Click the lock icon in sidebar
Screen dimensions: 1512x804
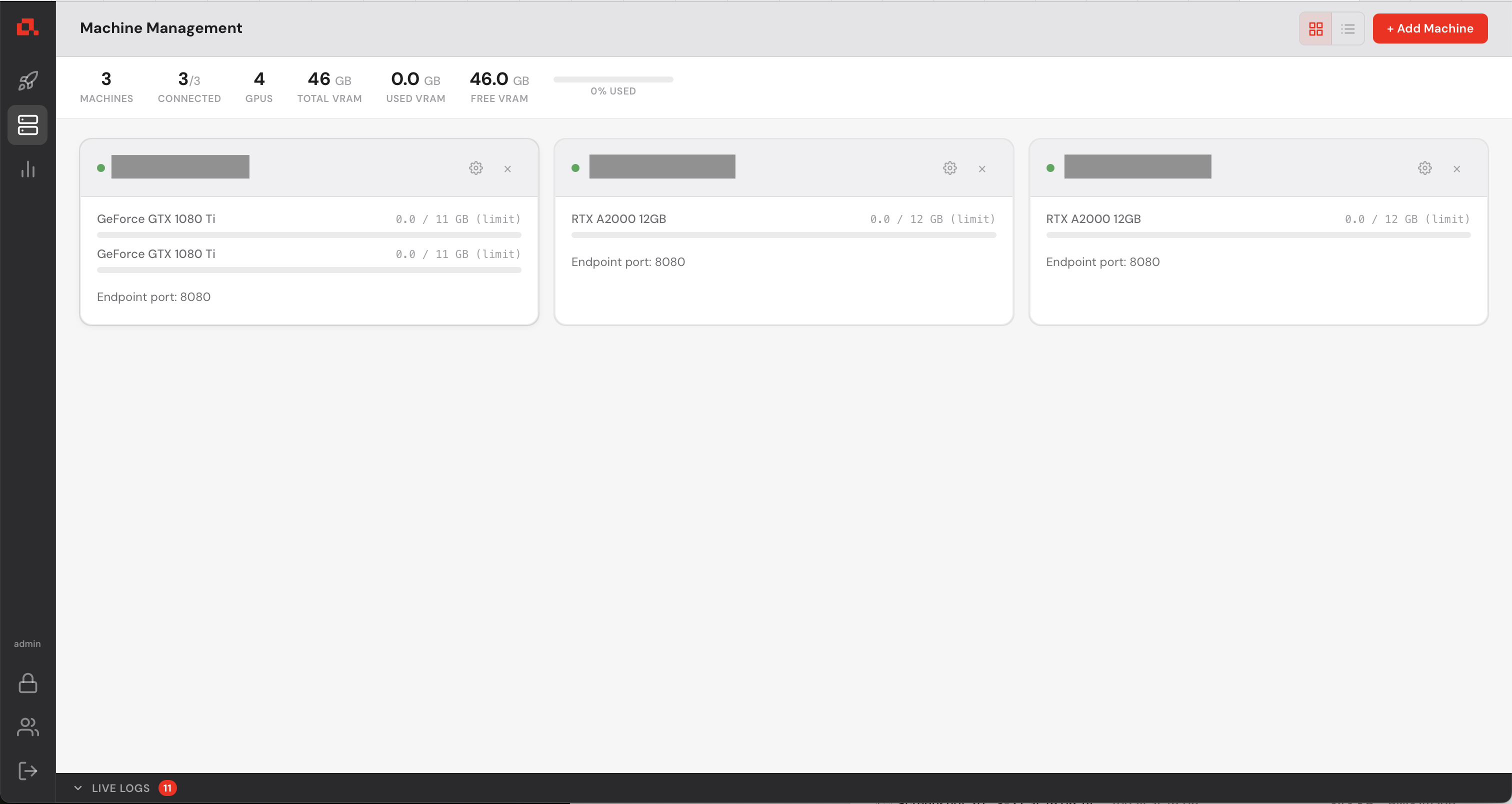pos(27,683)
